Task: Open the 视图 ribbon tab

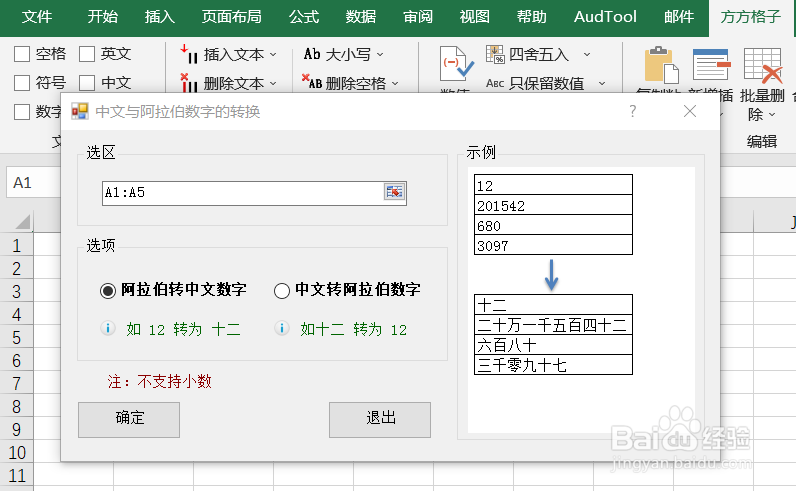Action: (x=475, y=17)
